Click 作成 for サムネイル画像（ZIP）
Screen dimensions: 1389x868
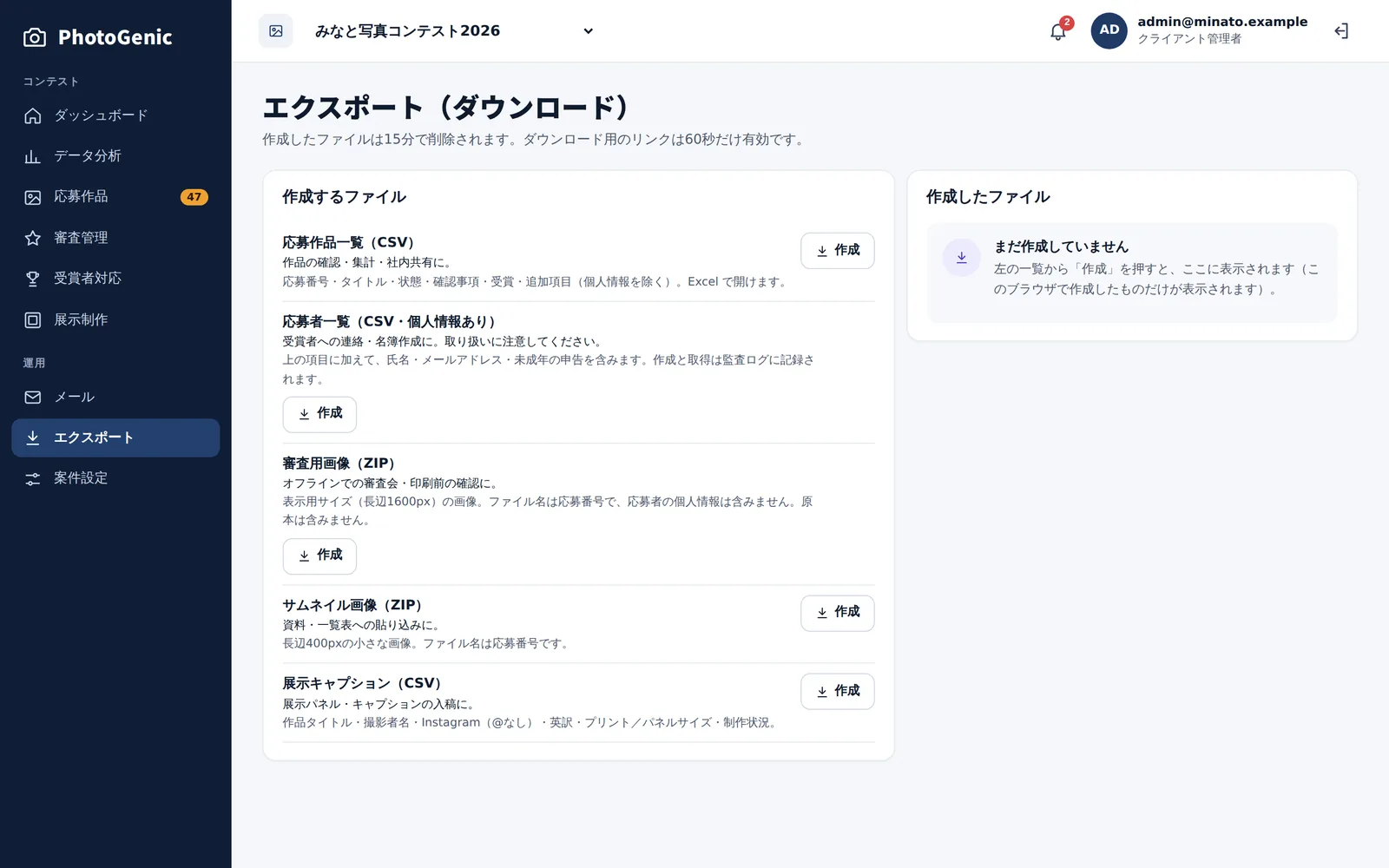838,613
